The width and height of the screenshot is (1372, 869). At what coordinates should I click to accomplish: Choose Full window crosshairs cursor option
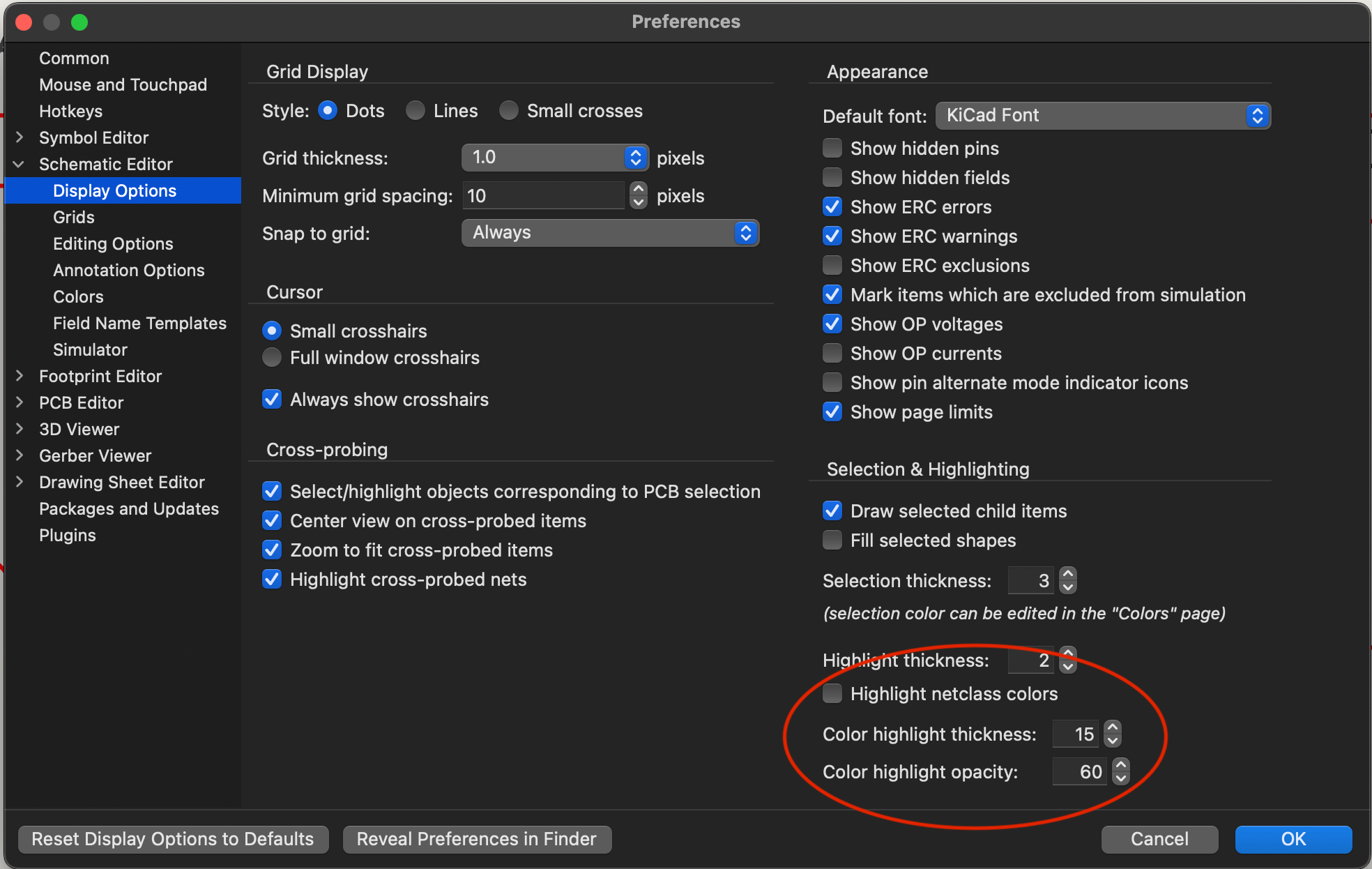pos(272,357)
